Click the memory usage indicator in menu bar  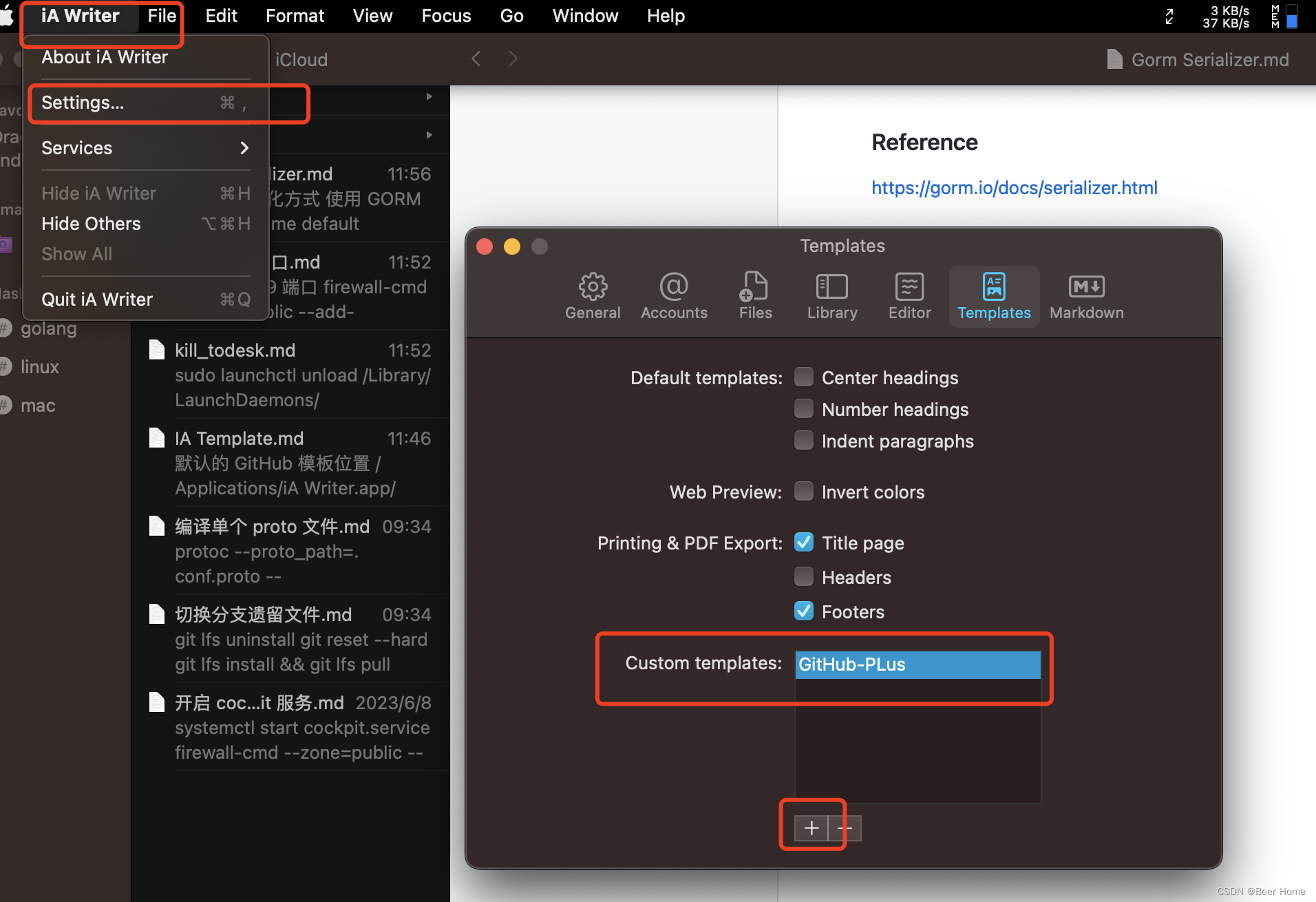(1284, 17)
